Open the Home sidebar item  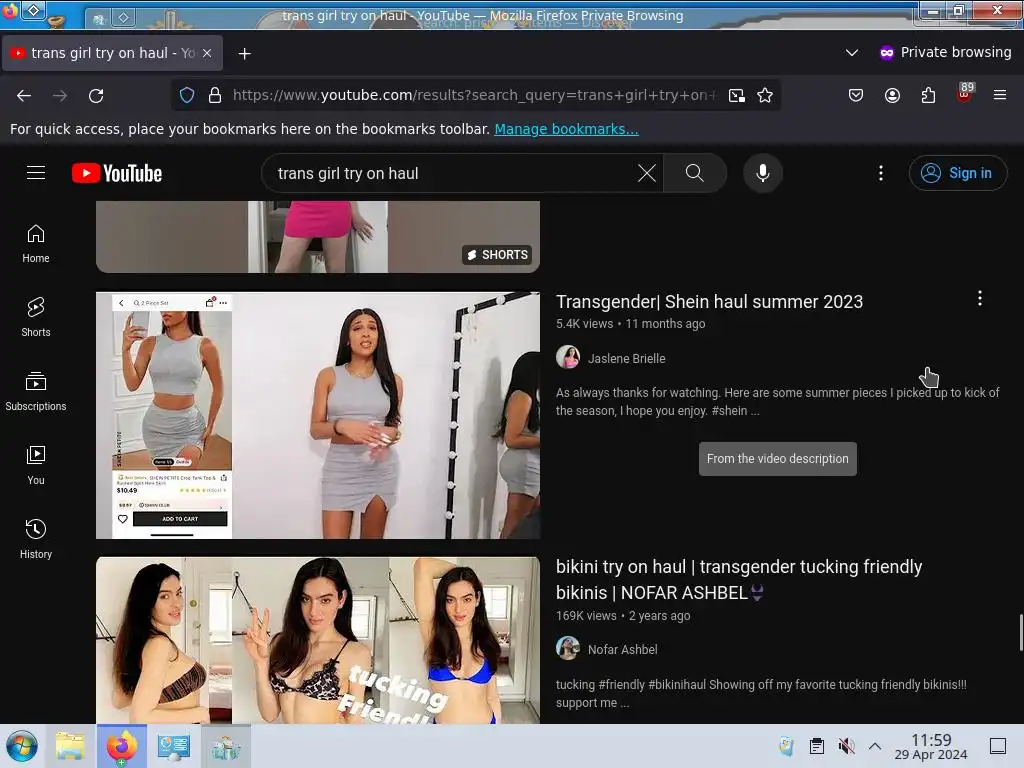(36, 244)
